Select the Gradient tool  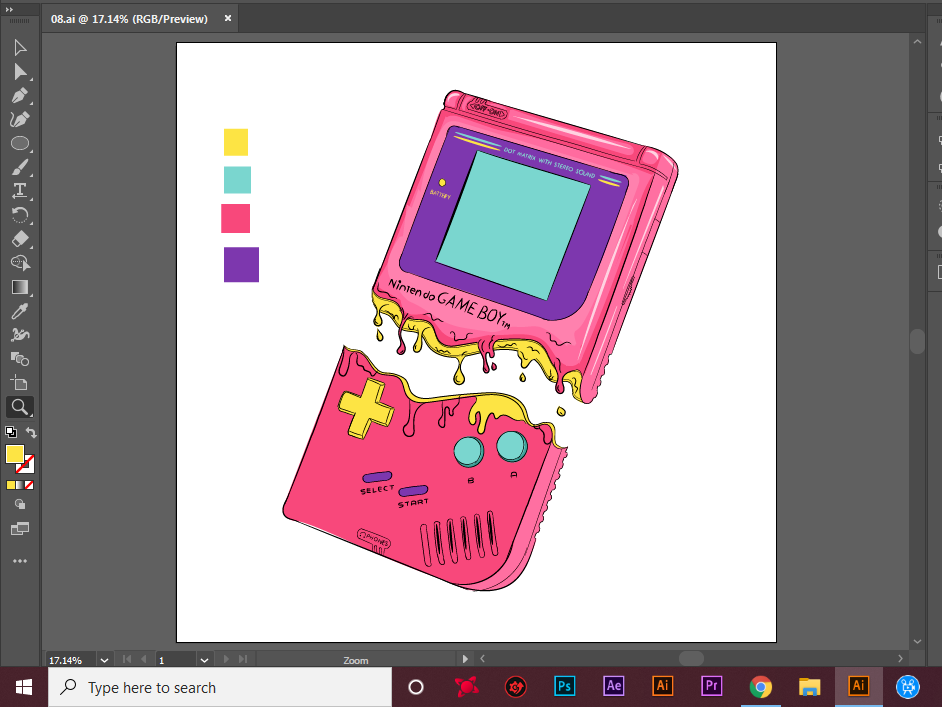[20, 287]
